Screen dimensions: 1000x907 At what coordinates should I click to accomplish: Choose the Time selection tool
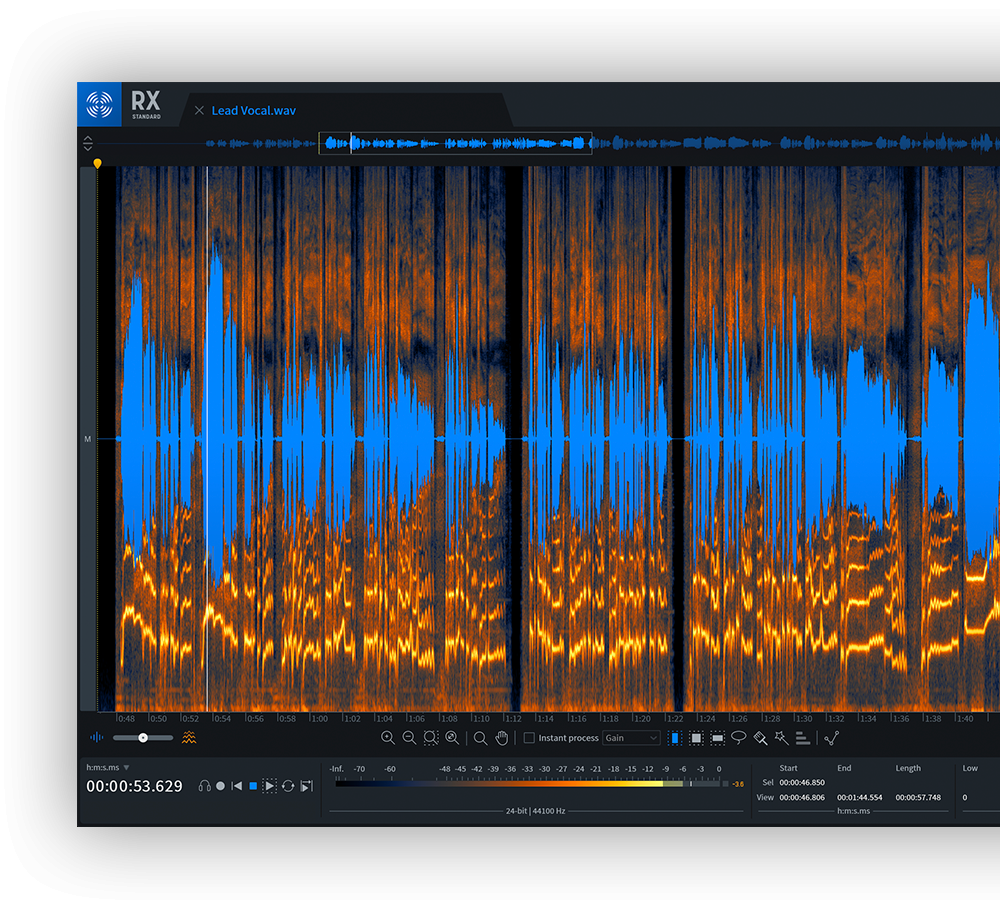[674, 738]
